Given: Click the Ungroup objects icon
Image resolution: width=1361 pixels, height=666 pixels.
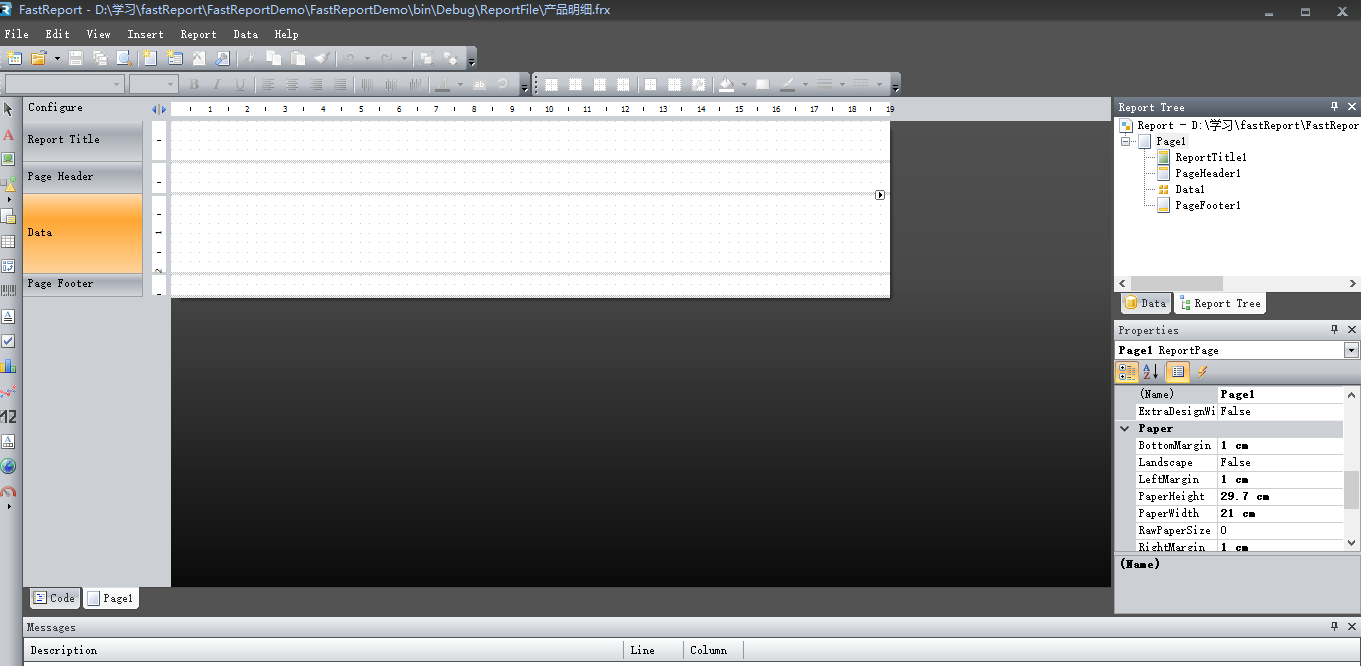Looking at the screenshot, I should [x=450, y=59].
